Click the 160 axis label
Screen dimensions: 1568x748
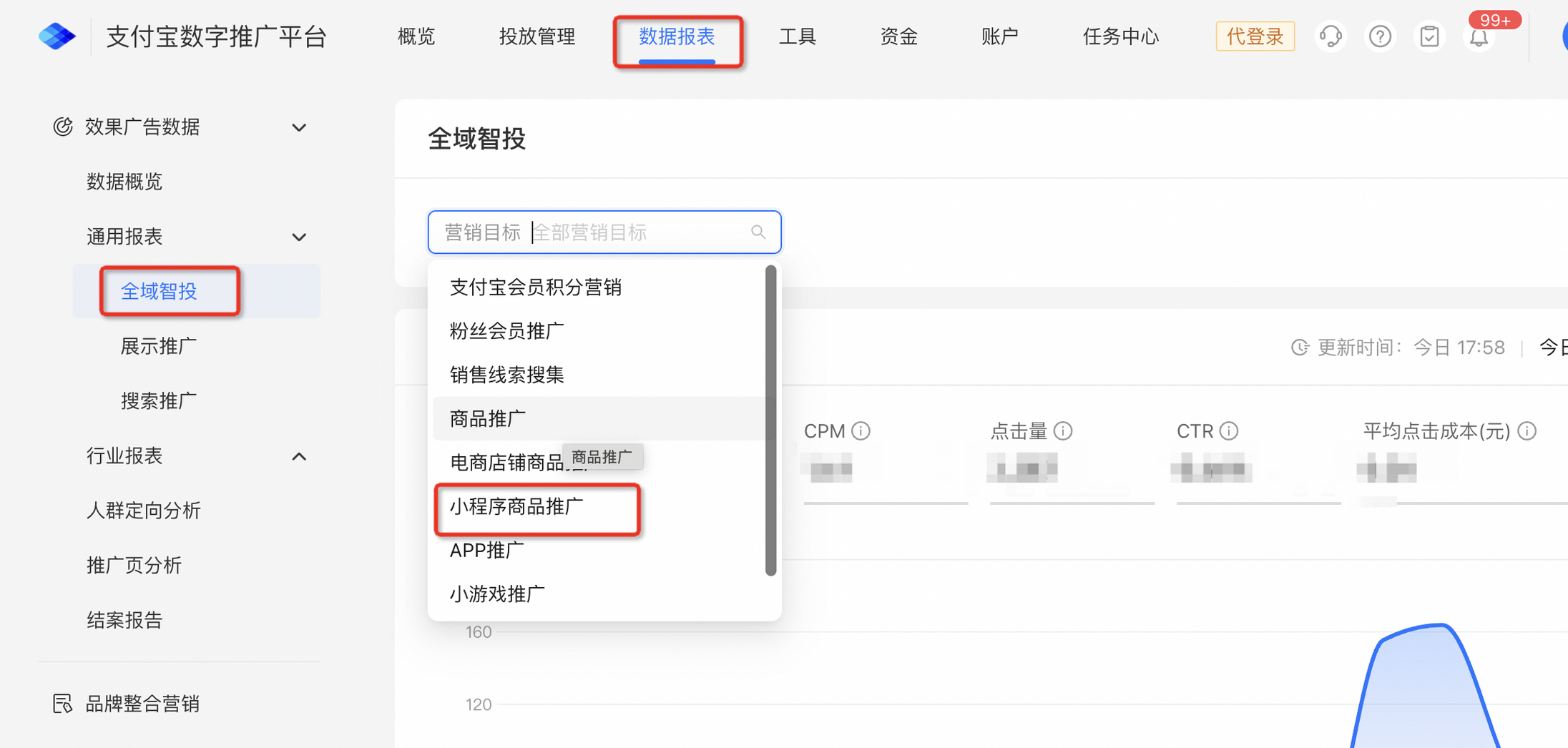click(x=479, y=632)
